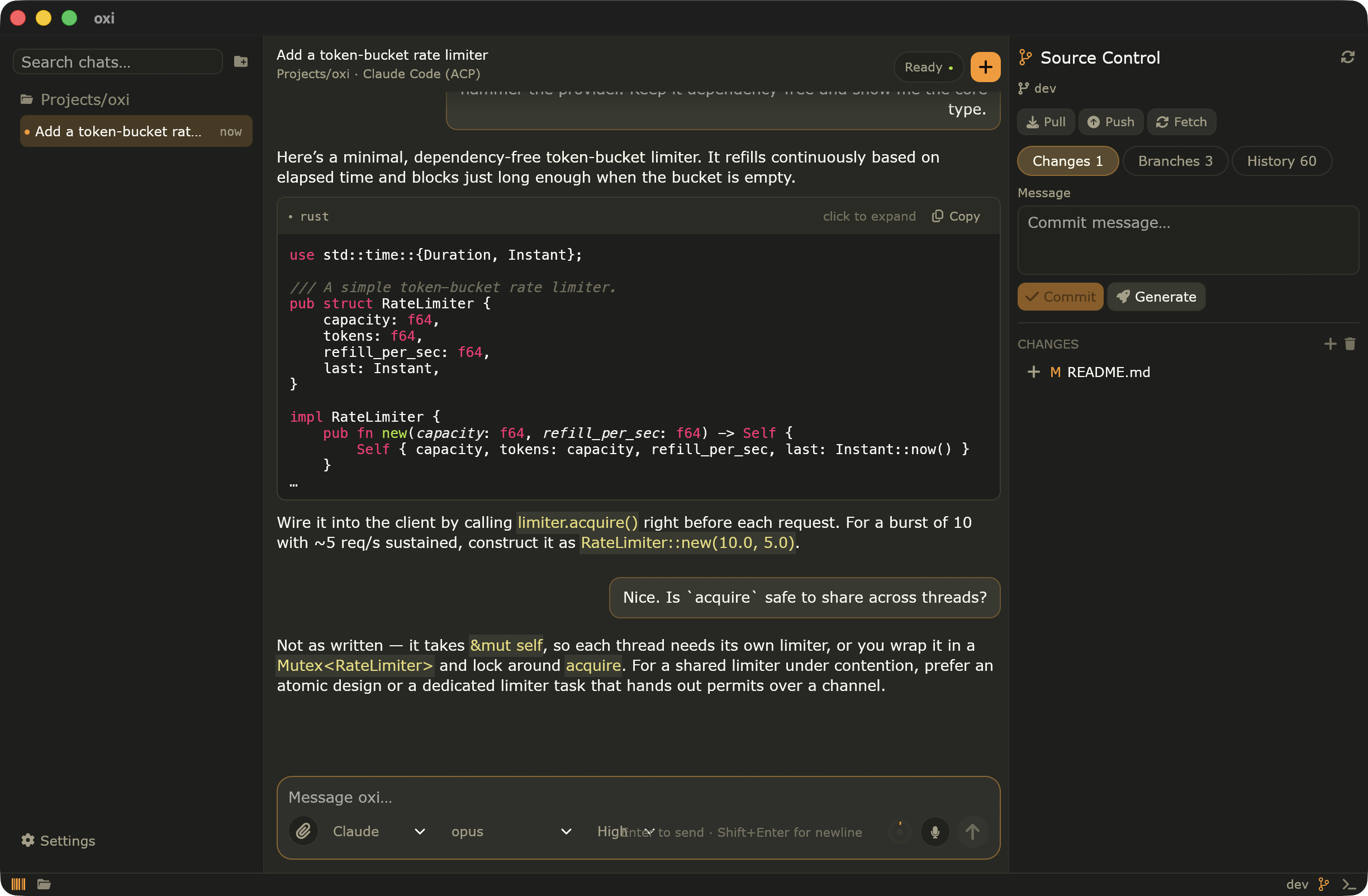
Task: Refresh the Source Control panel
Action: click(1347, 57)
